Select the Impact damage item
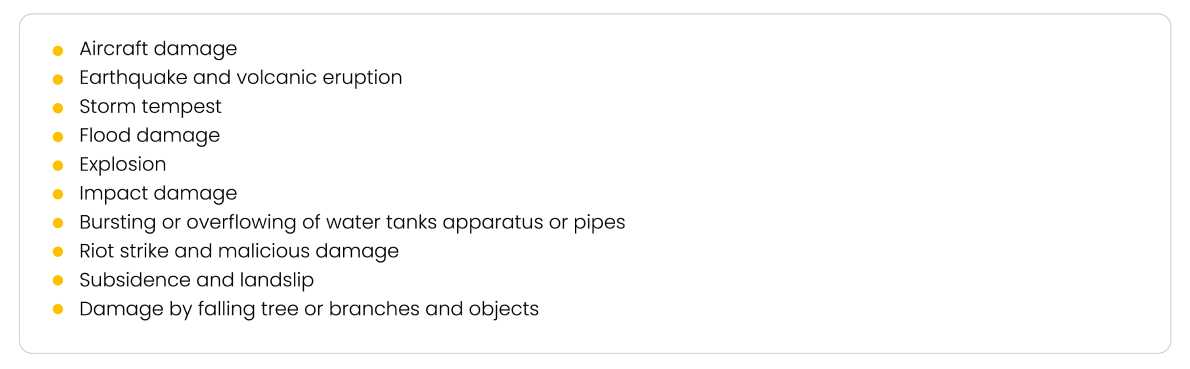The width and height of the screenshot is (1190, 369). 158,194
